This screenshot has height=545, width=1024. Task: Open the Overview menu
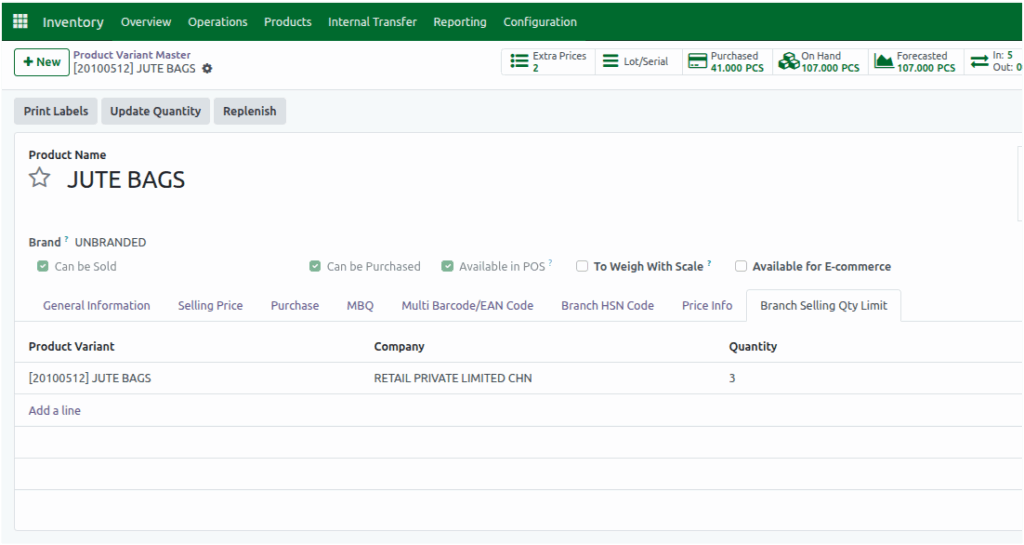point(146,22)
